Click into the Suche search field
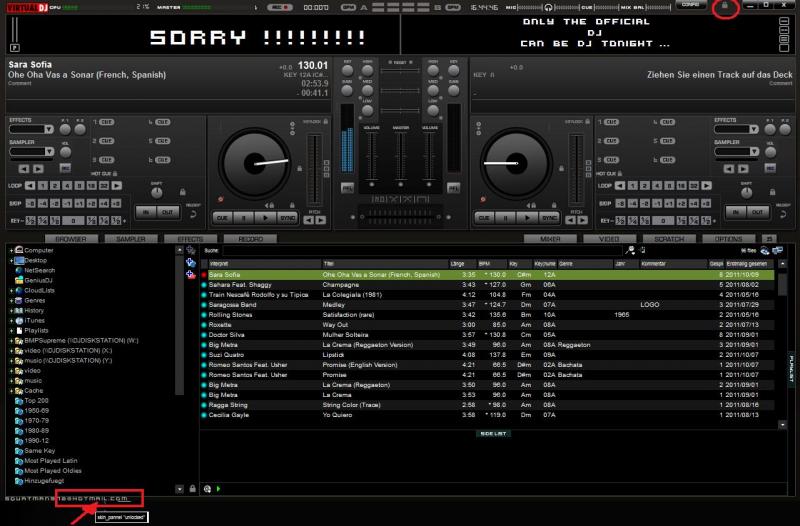The height and width of the screenshot is (526, 800). click(x=421, y=251)
